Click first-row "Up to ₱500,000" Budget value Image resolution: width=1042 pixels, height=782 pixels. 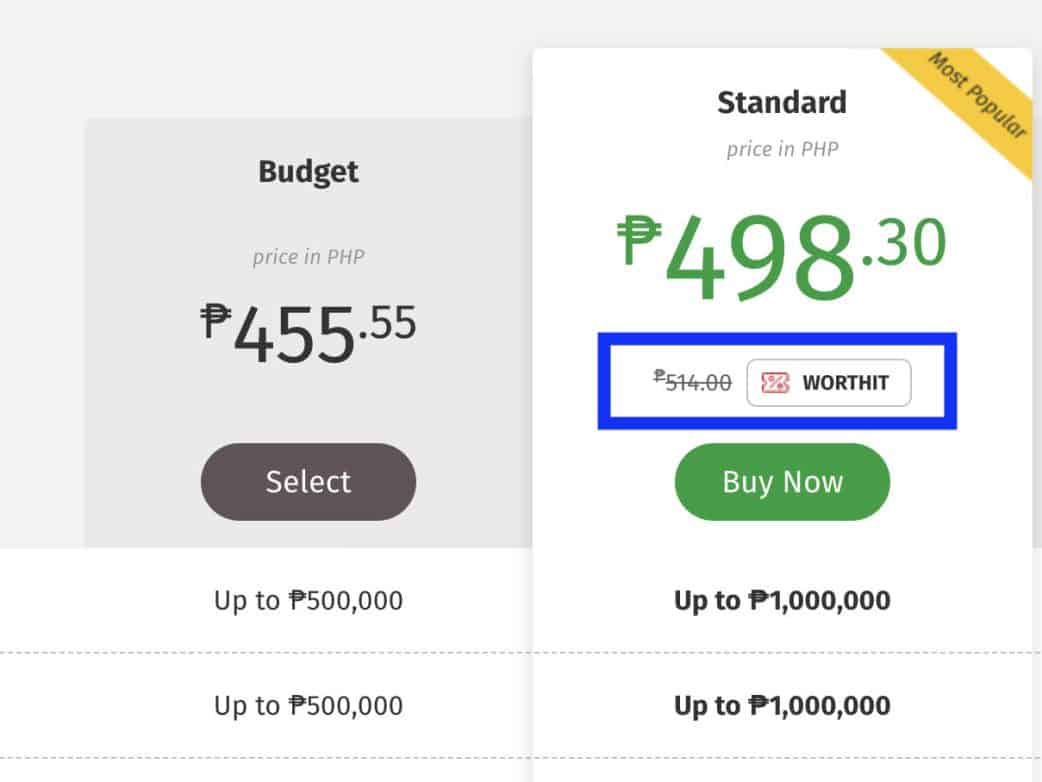(308, 601)
